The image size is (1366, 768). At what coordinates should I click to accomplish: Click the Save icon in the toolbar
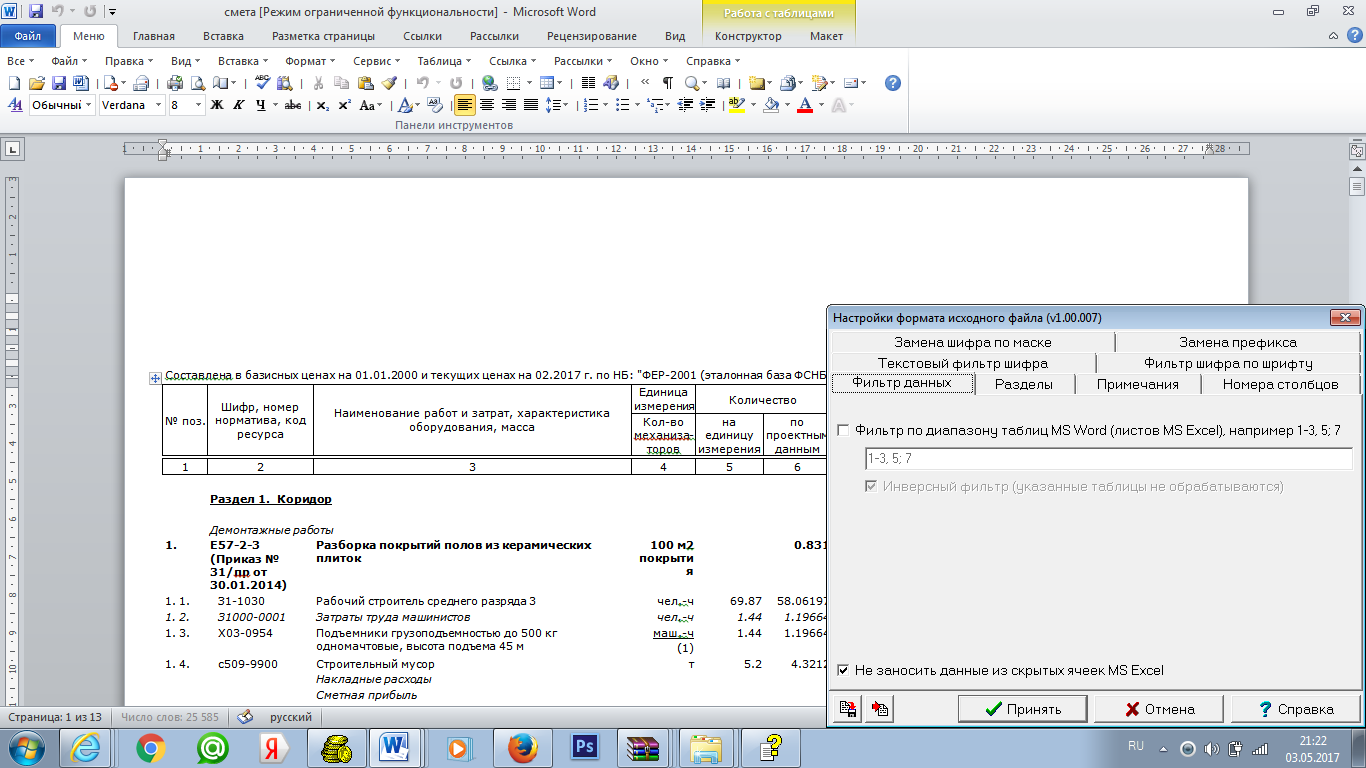(x=58, y=84)
